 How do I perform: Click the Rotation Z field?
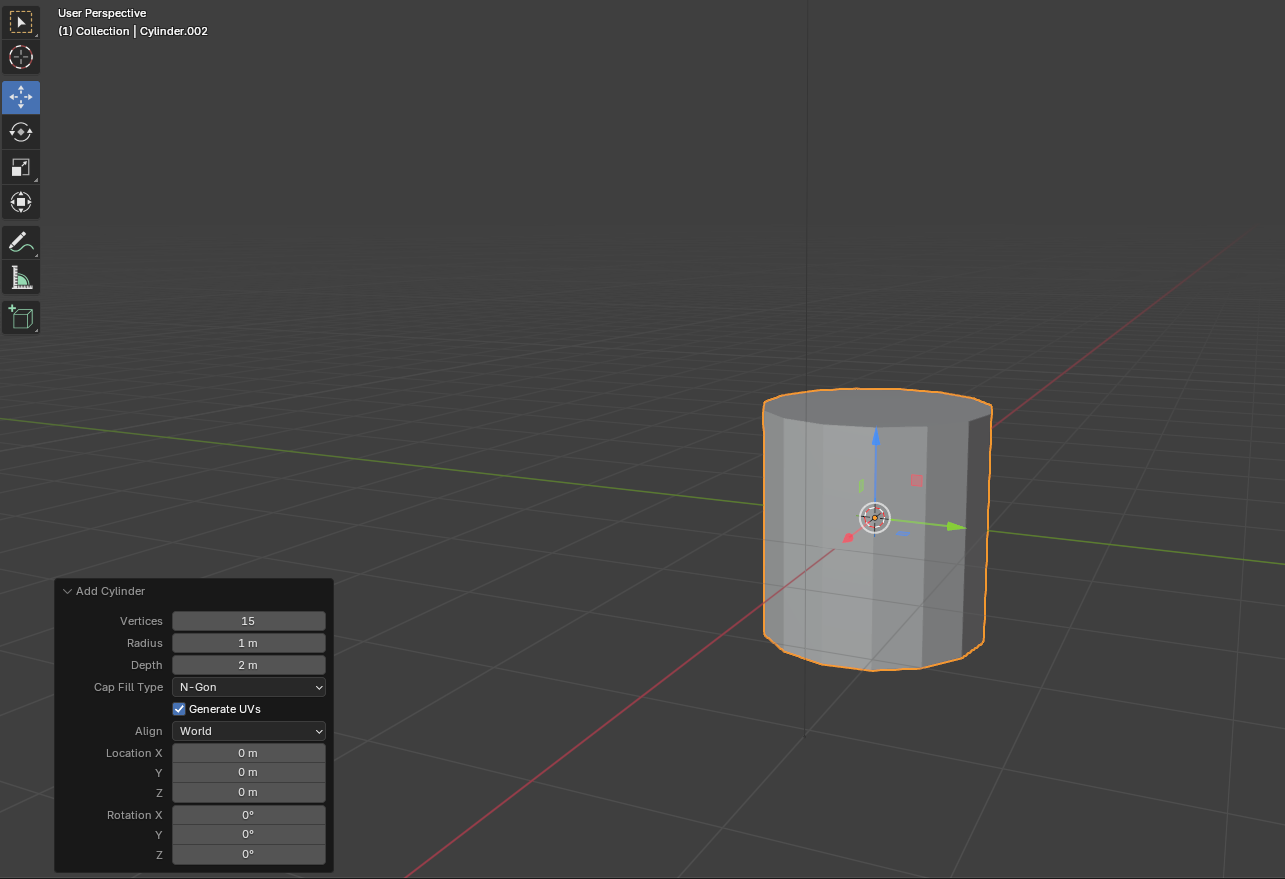point(249,854)
